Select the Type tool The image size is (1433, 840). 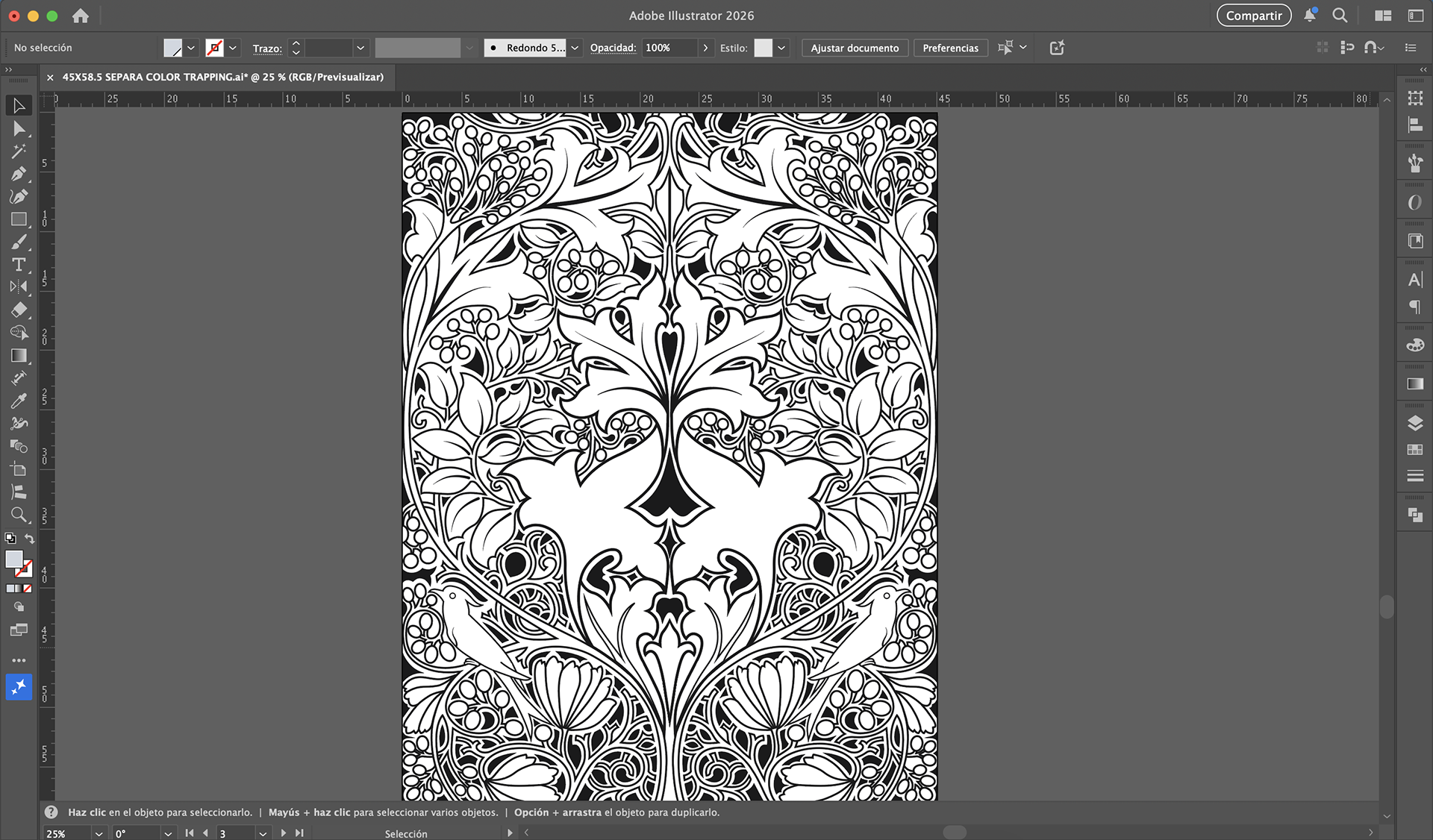[19, 264]
